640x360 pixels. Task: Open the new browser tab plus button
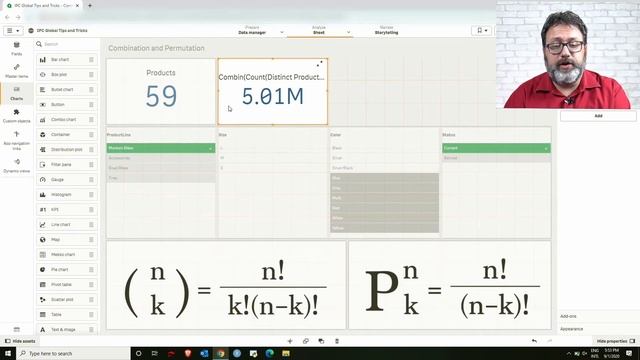[x=90, y=6]
